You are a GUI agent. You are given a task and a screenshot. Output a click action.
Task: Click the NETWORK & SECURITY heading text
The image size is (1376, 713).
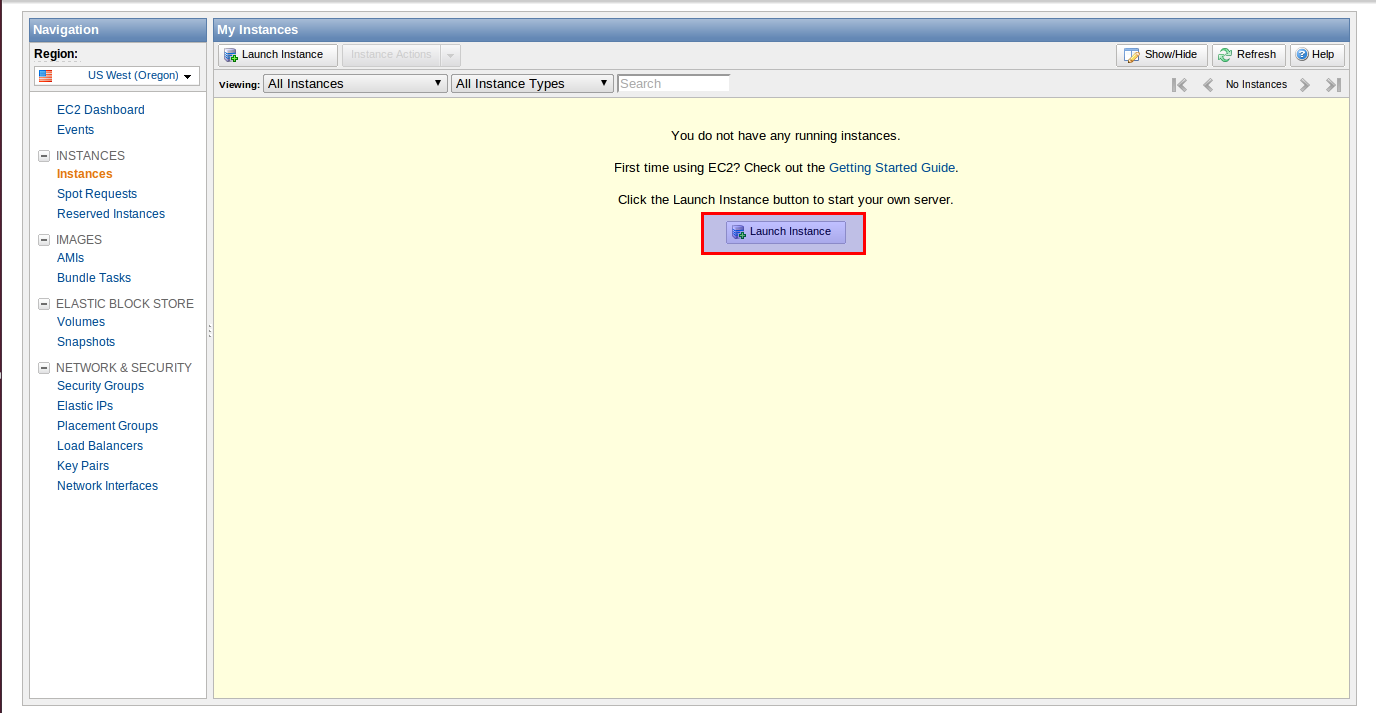(124, 368)
